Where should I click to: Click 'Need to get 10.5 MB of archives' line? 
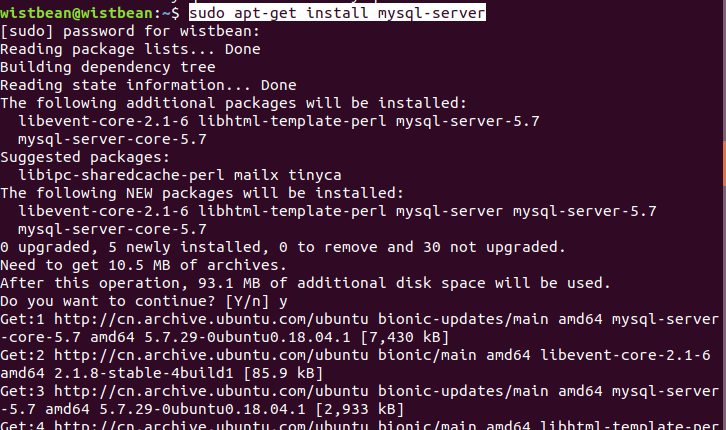(x=144, y=265)
